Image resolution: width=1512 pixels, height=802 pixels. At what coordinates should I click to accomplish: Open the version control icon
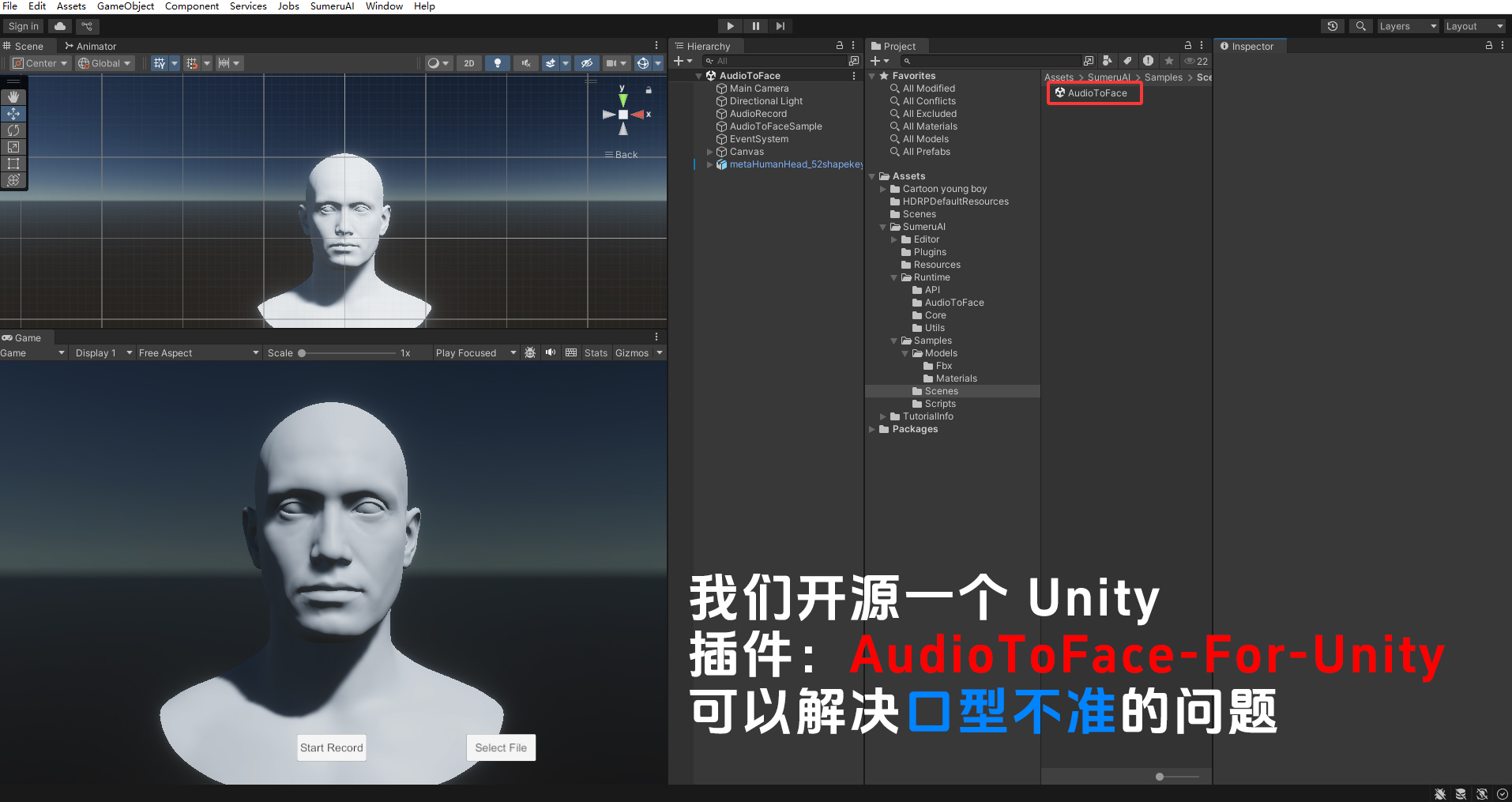[x=87, y=26]
